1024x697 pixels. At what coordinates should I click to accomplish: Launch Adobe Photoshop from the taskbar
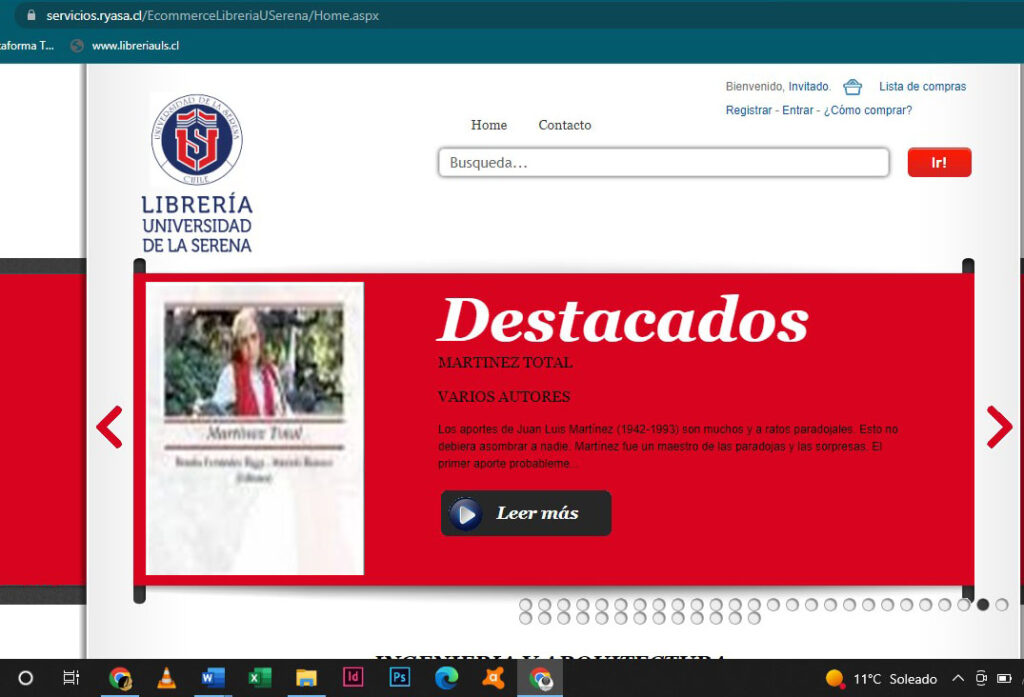399,678
